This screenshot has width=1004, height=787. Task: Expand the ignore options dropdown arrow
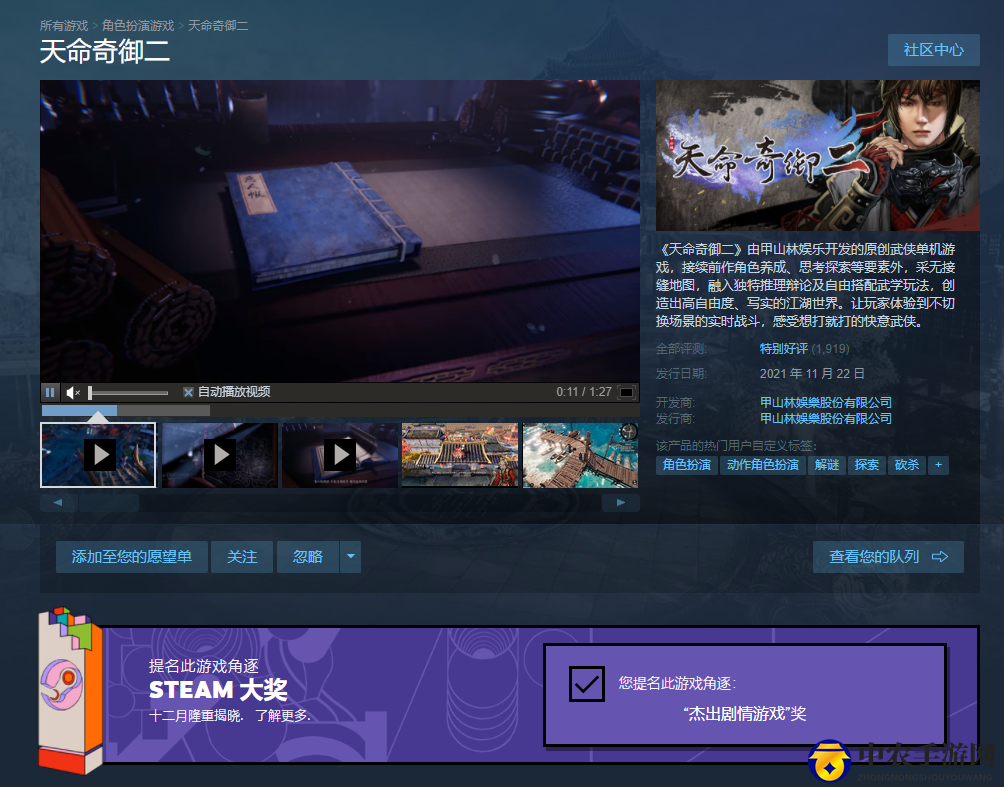click(350, 557)
